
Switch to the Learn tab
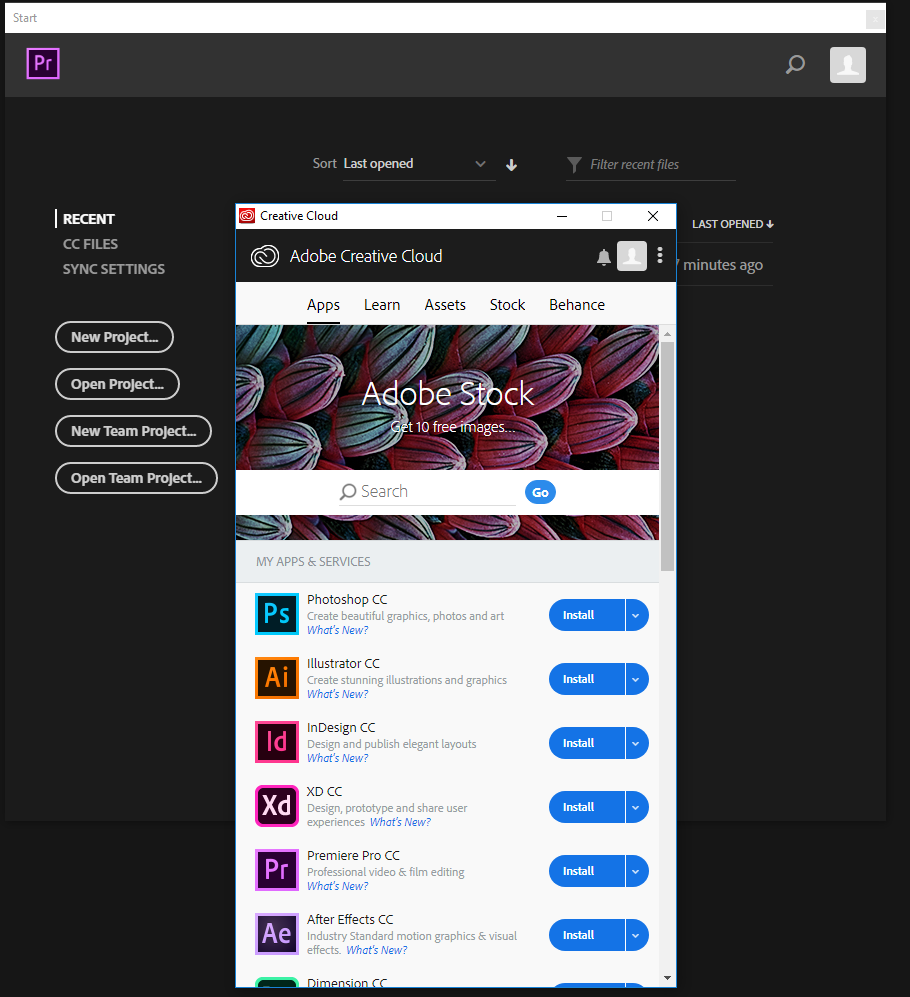(x=382, y=305)
